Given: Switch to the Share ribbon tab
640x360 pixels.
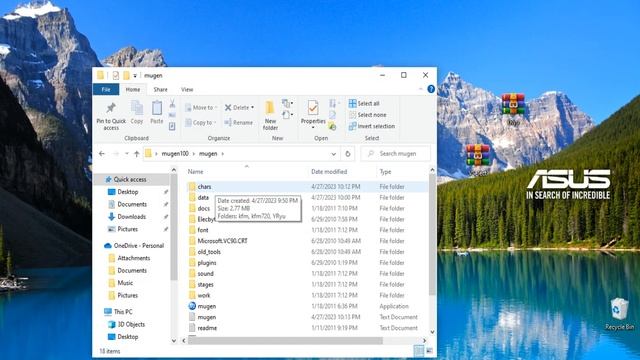Looking at the screenshot, I should 160,89.
